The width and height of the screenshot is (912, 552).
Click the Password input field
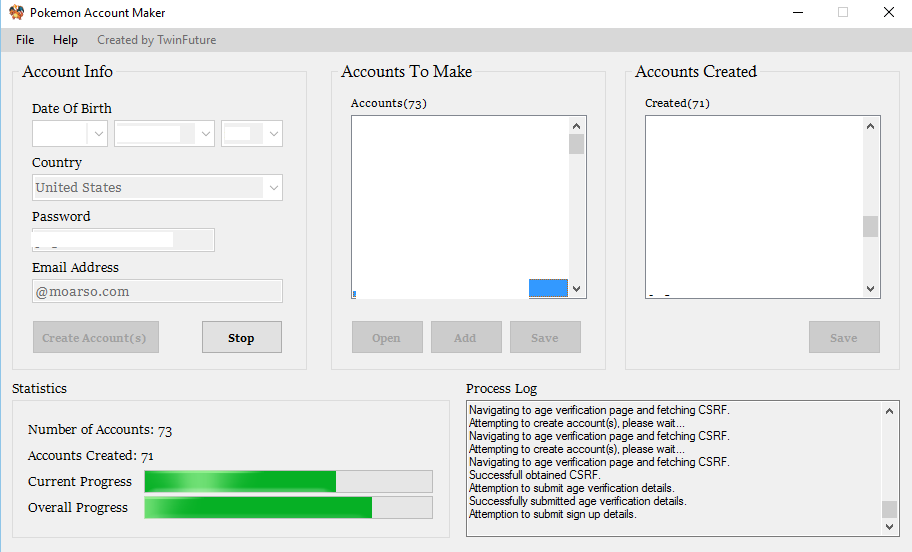[123, 240]
